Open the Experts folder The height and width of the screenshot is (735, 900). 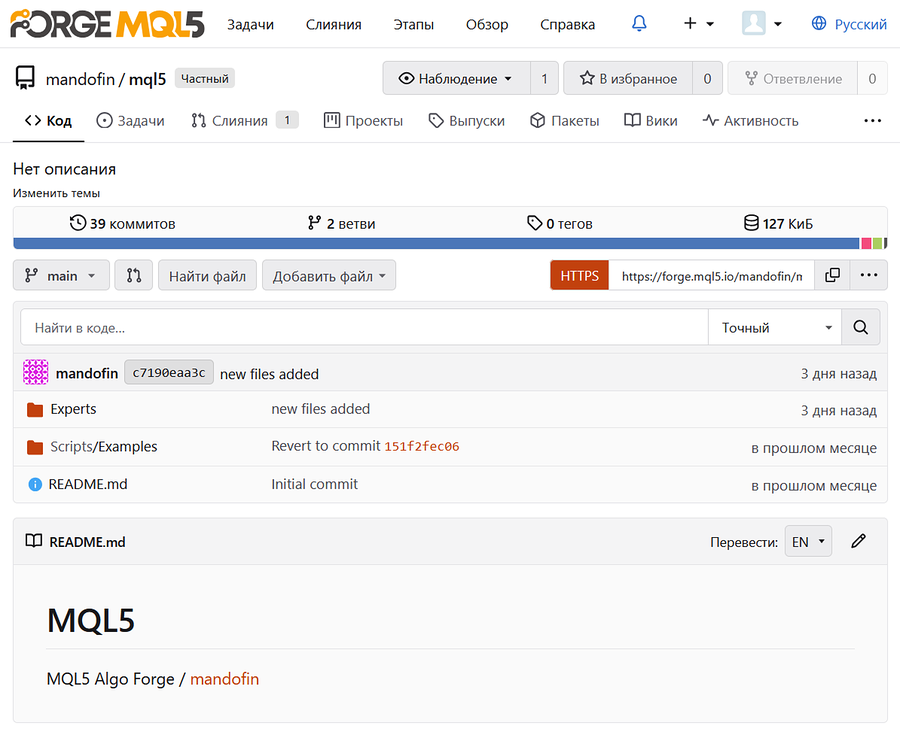point(73,409)
